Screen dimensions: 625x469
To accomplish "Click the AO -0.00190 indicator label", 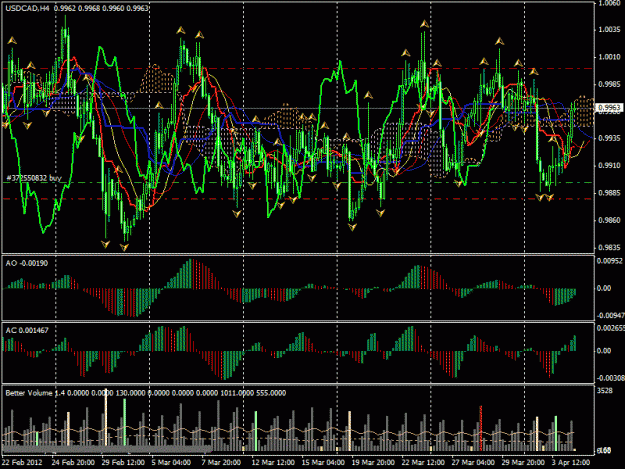I will (27, 263).
